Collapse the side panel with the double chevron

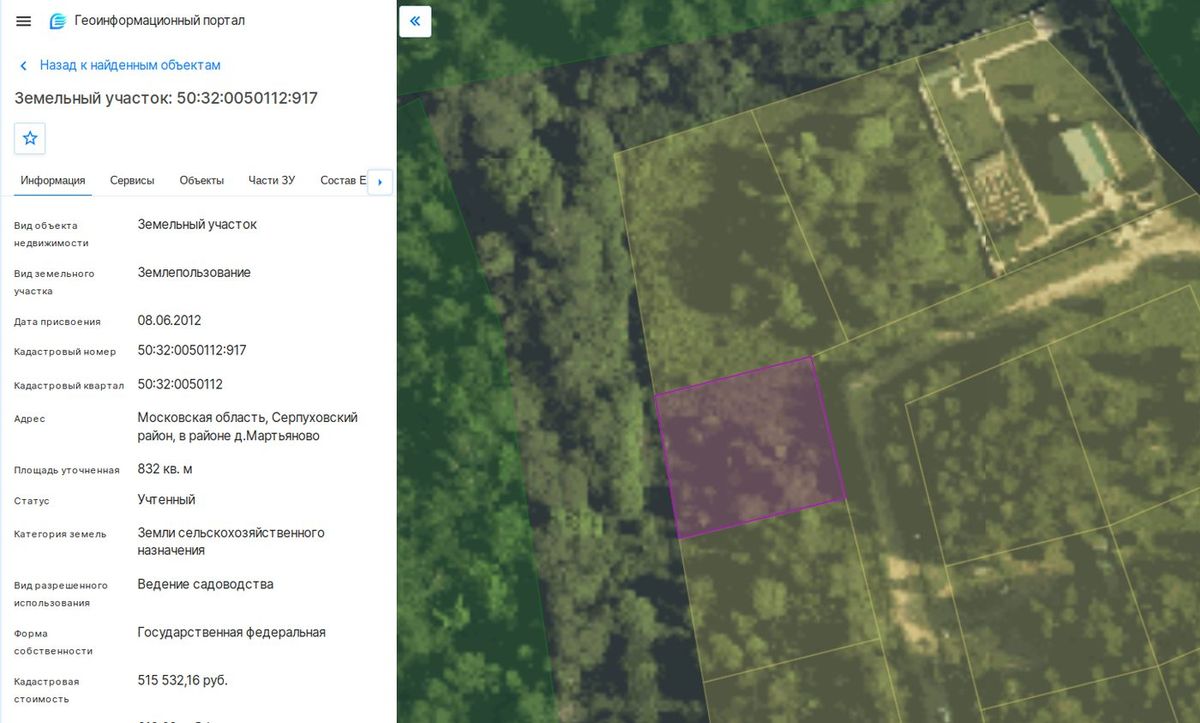point(415,21)
